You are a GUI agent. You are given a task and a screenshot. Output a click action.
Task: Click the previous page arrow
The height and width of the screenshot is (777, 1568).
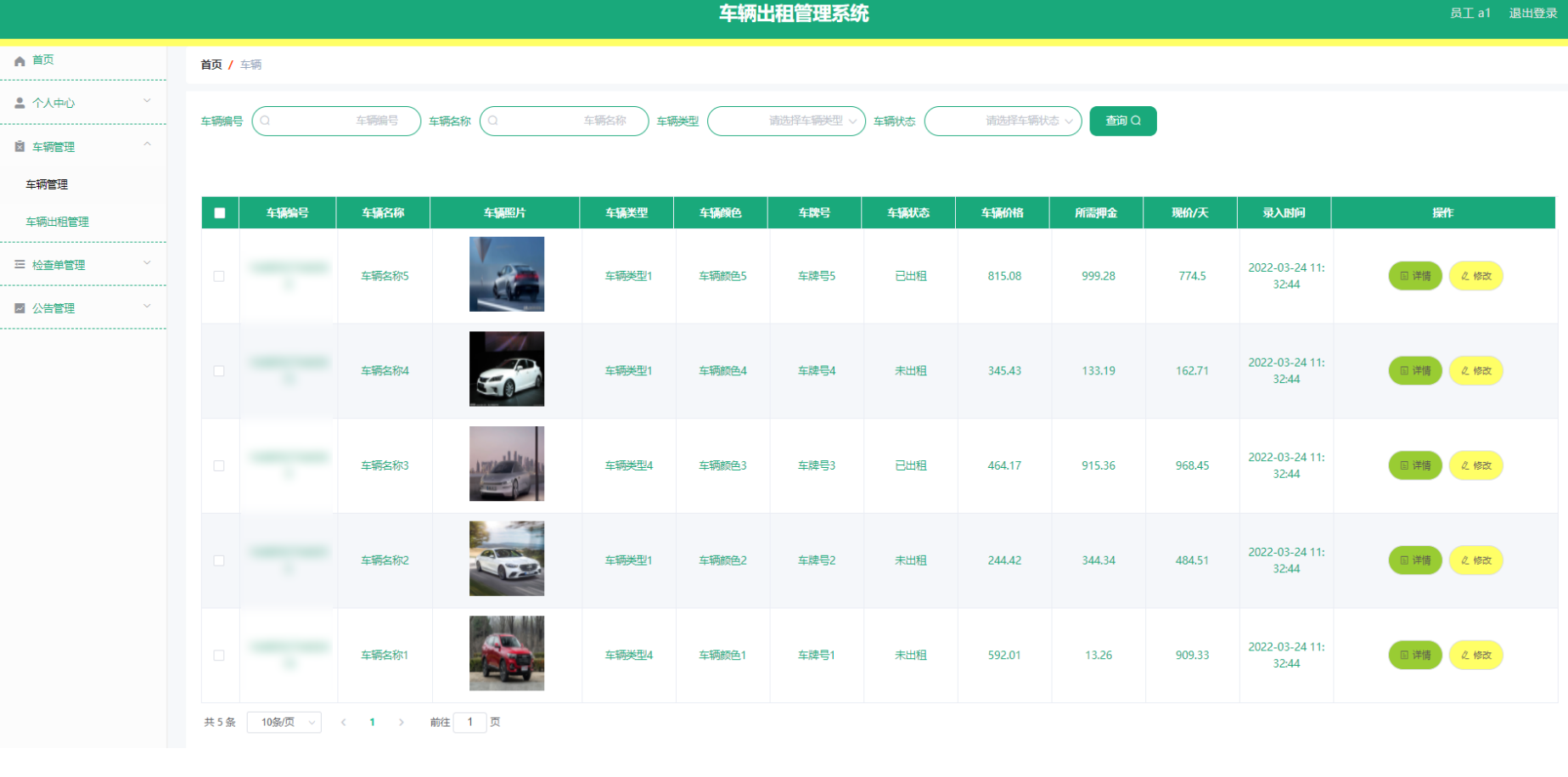(343, 723)
